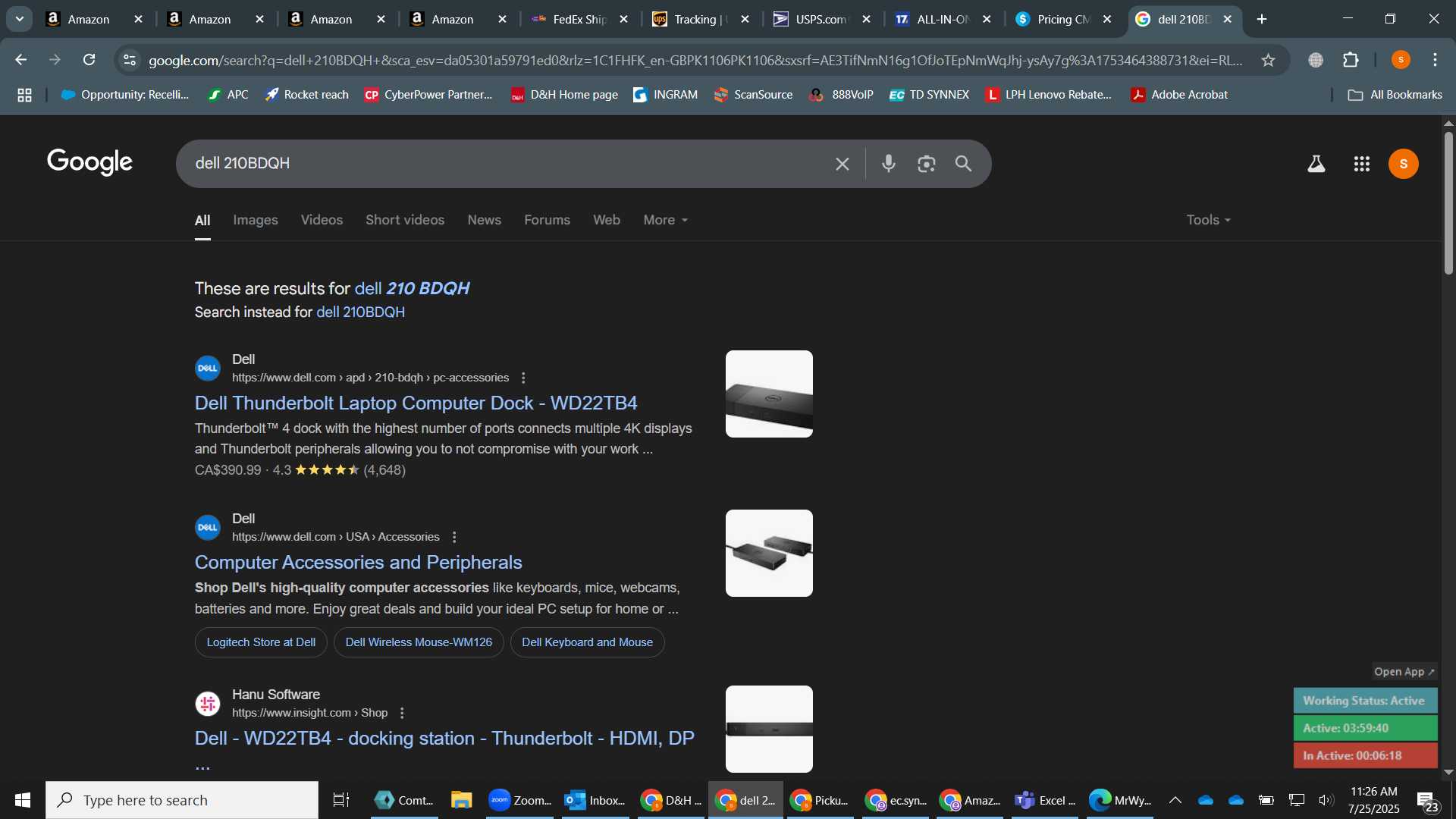Open the Google apps grid
The height and width of the screenshot is (819, 1456).
pyautogui.click(x=1362, y=164)
